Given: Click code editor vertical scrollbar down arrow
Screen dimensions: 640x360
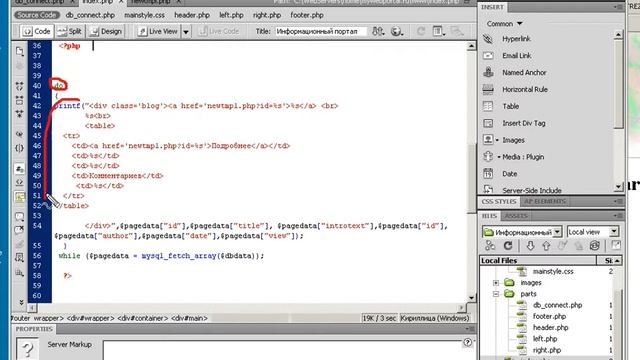Looking at the screenshot, I should click(x=471, y=298).
